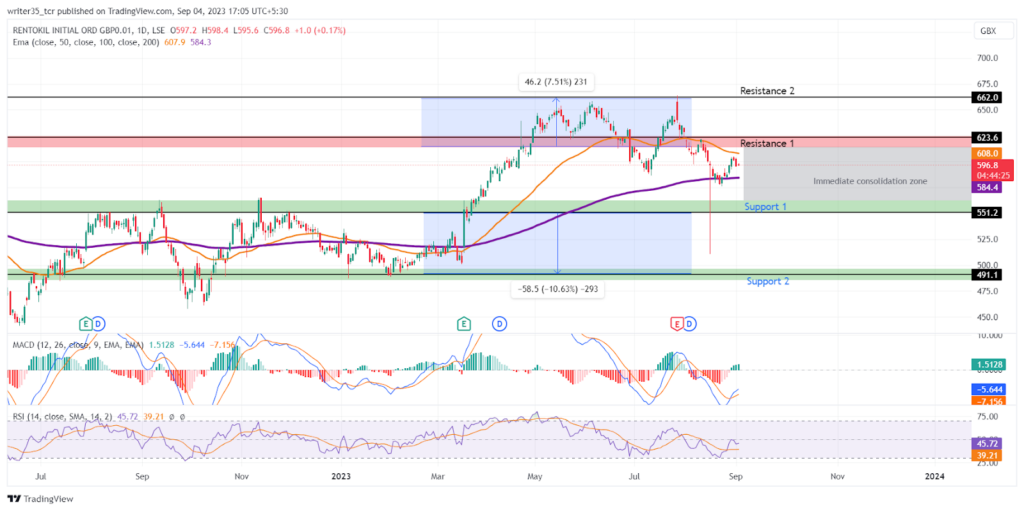Screen dimensions: 1024x511
Task: Click the 475.0 price scale label
Action: 985,291
